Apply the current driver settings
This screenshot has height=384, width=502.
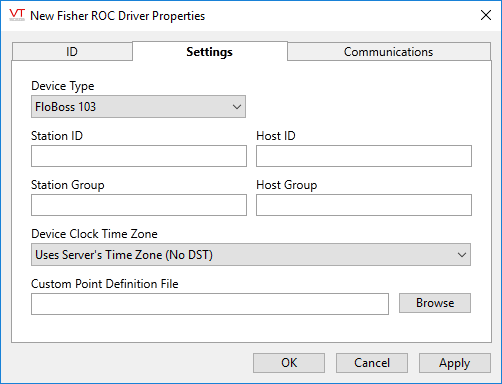(455, 363)
